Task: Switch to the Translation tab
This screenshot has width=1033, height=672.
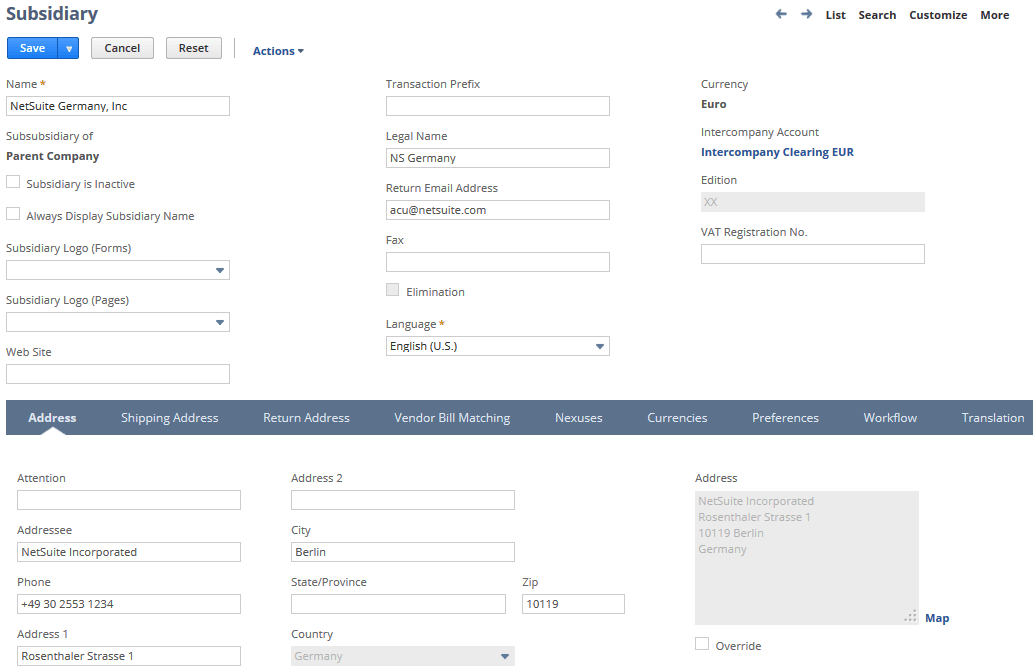Action: (993, 418)
